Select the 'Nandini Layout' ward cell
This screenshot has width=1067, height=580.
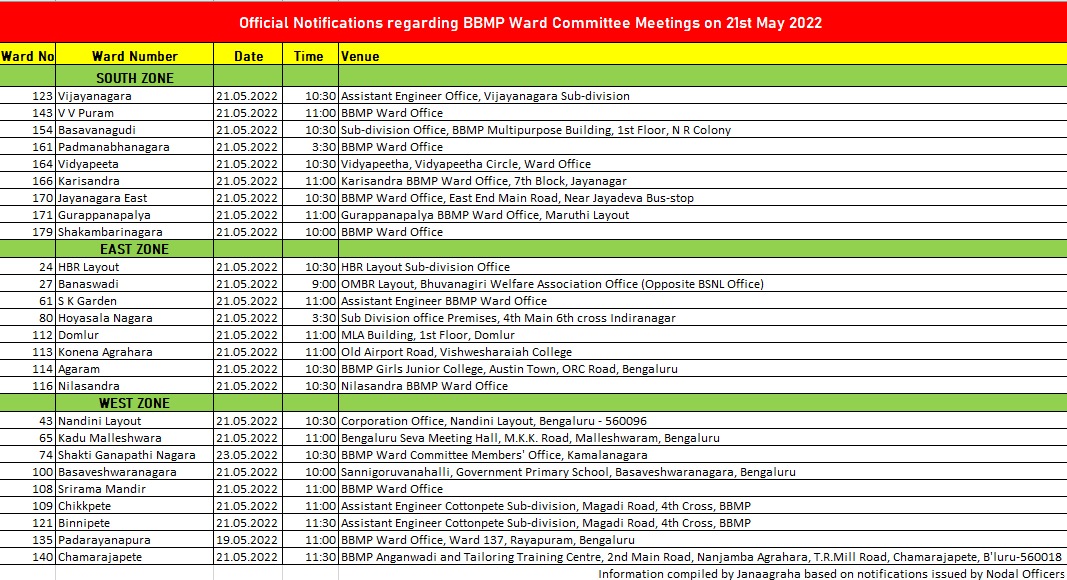pos(135,421)
